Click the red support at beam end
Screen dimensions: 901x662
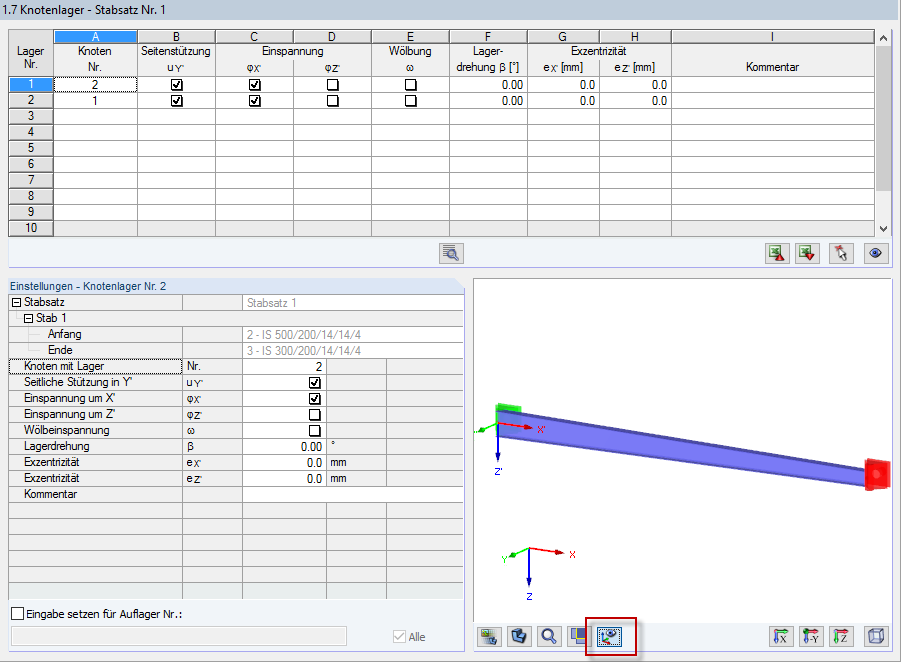877,474
